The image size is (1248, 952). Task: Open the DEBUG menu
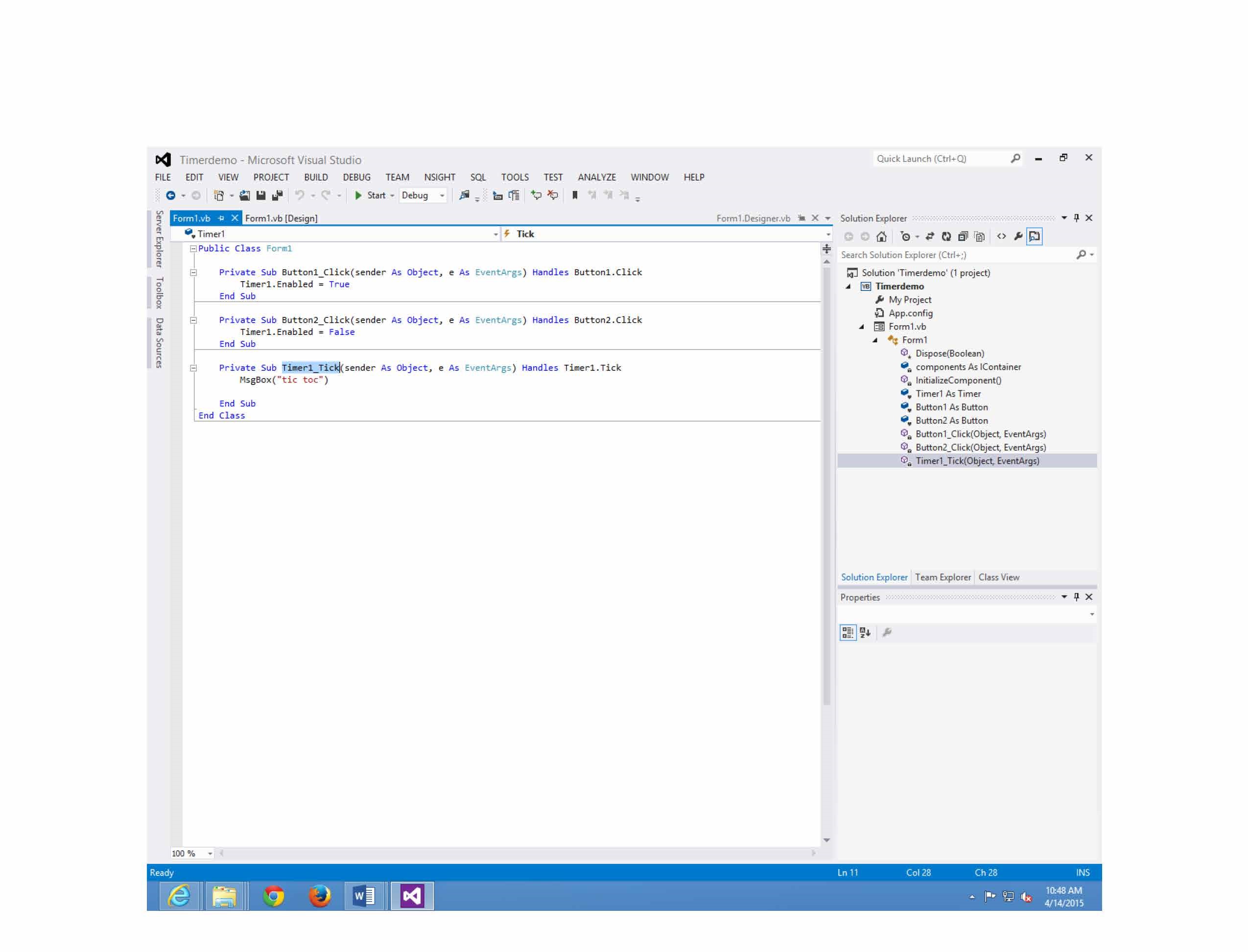[356, 177]
